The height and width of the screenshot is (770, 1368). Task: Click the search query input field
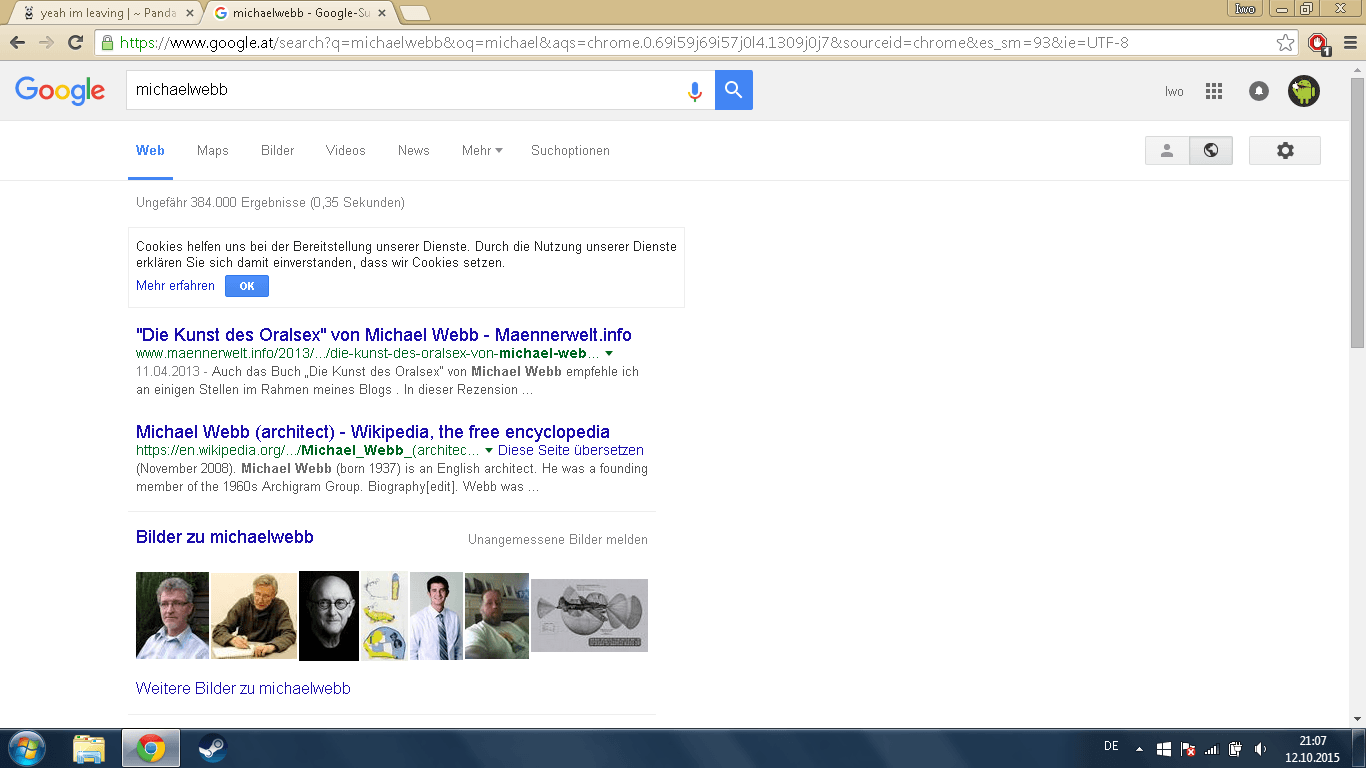pos(400,90)
